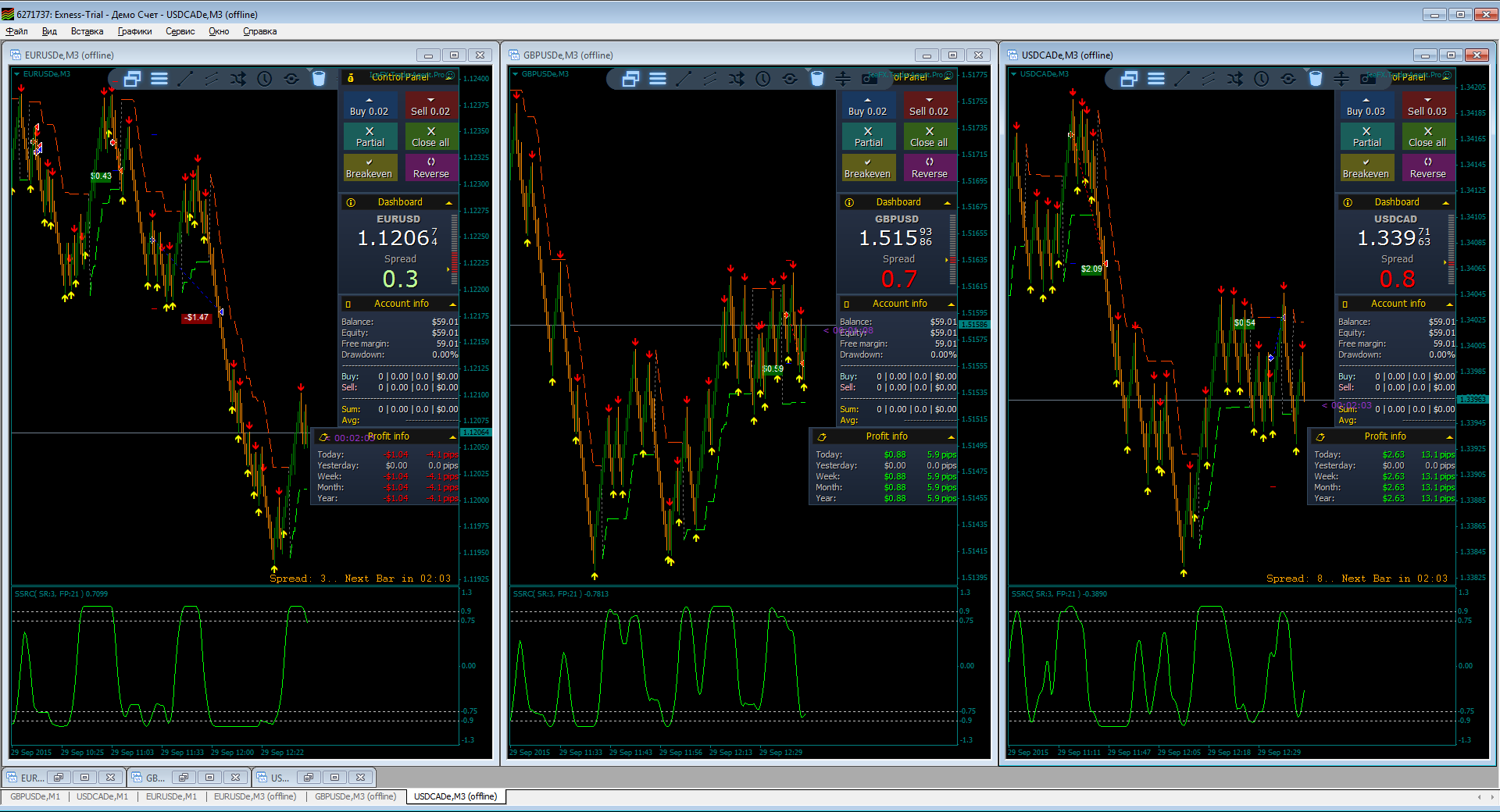Click clock icon in EURUSD toolbar
This screenshot has height=812, width=1500.
[x=265, y=79]
